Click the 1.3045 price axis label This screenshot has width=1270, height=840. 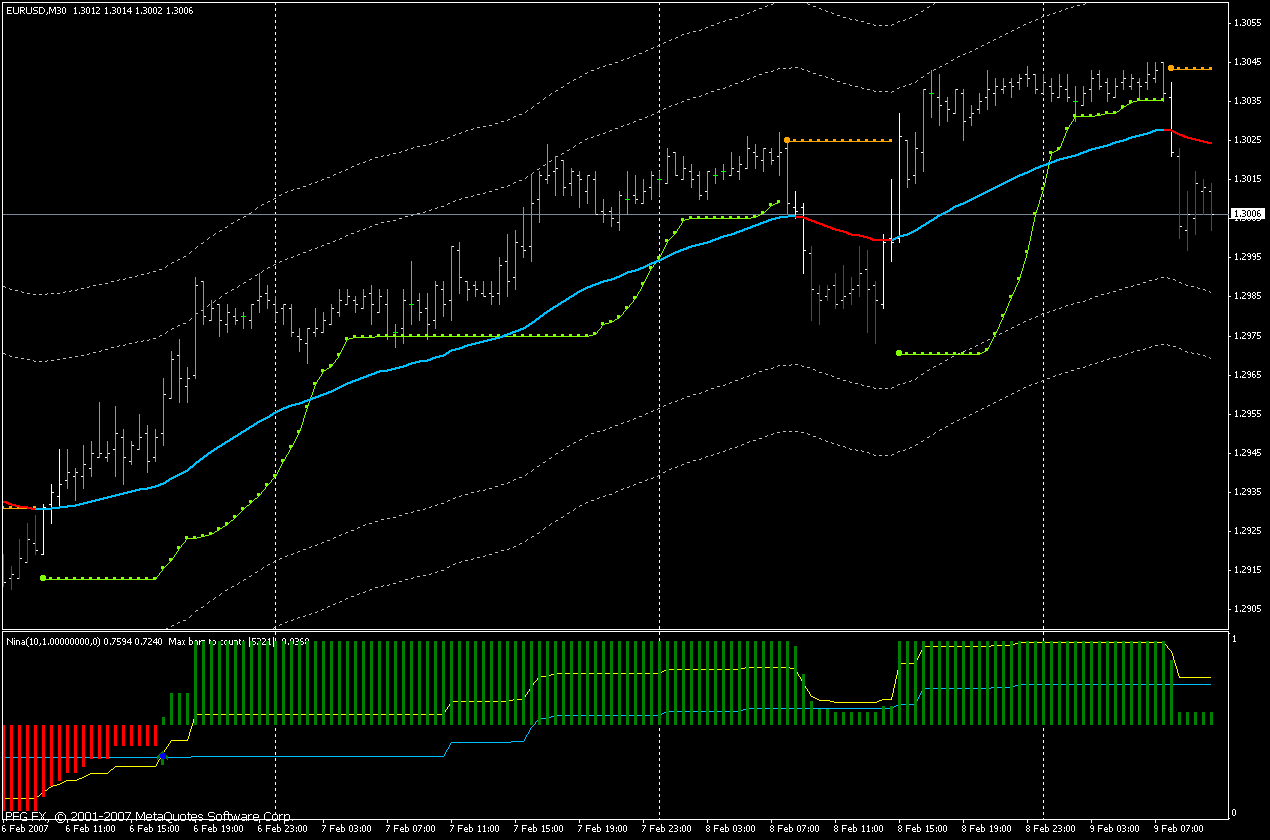pos(1246,61)
